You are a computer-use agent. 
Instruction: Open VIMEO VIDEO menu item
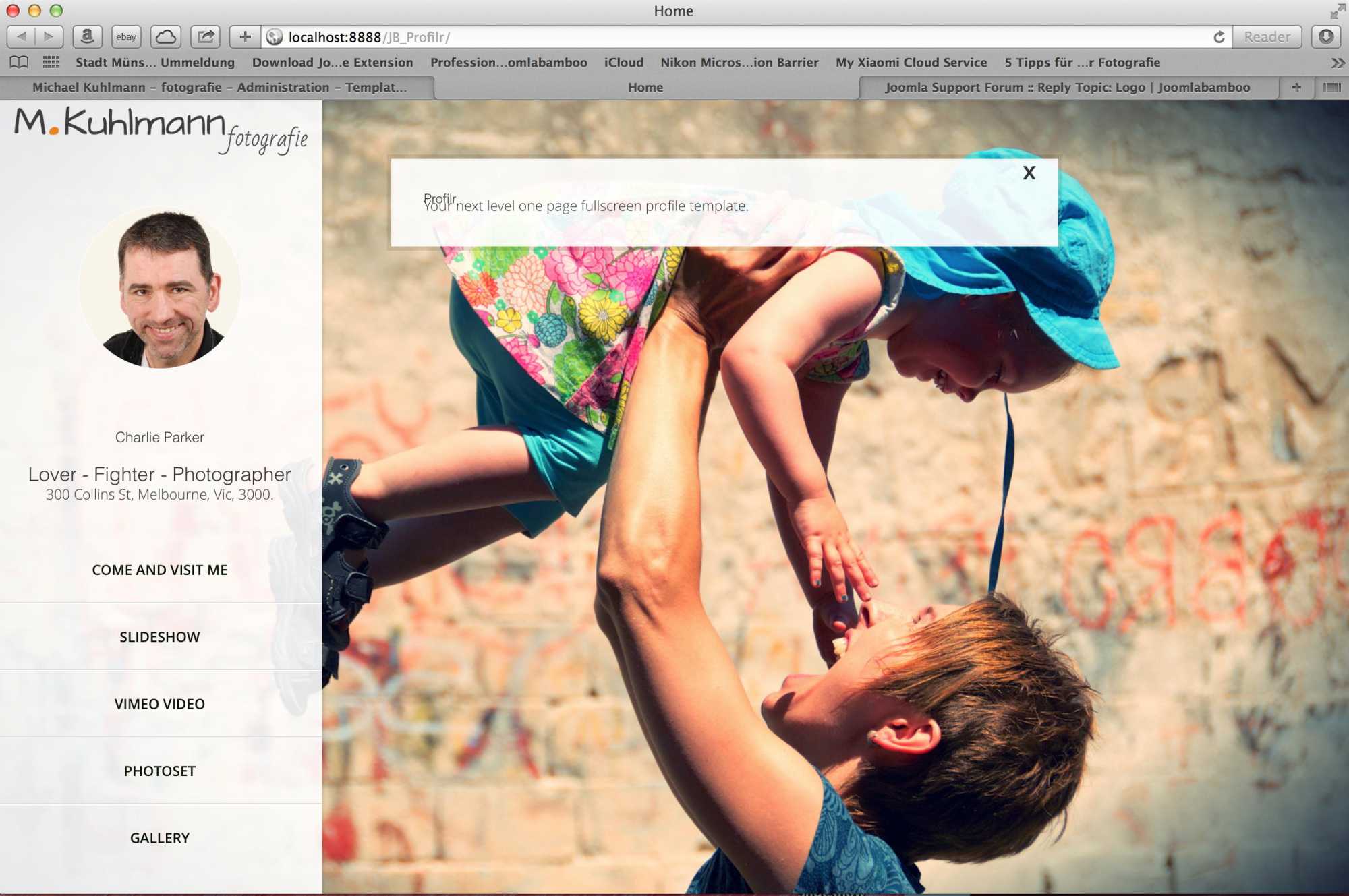[160, 703]
